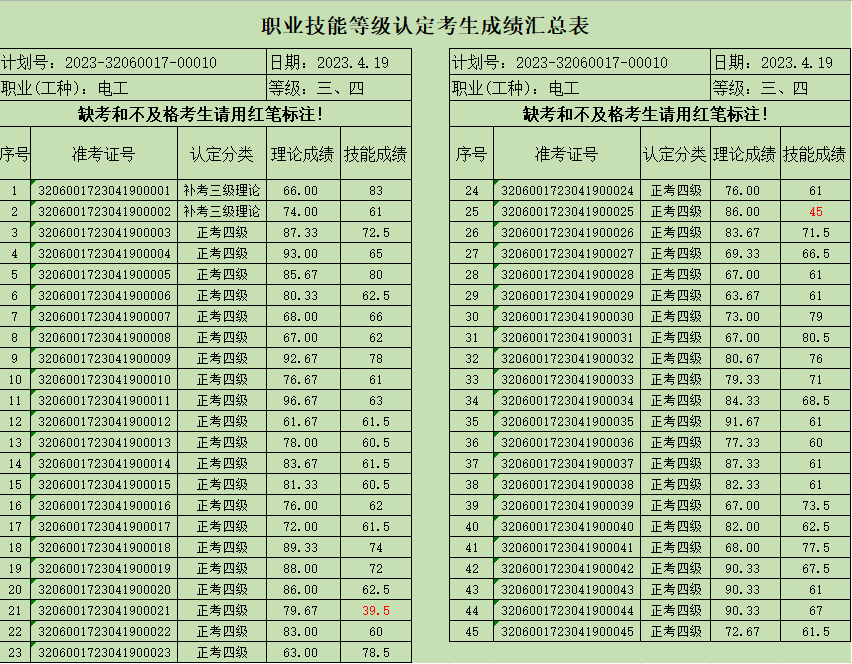This screenshot has height=664, width=852.
Task: Select 正考四级 cell in row 43
Action: 675,590
